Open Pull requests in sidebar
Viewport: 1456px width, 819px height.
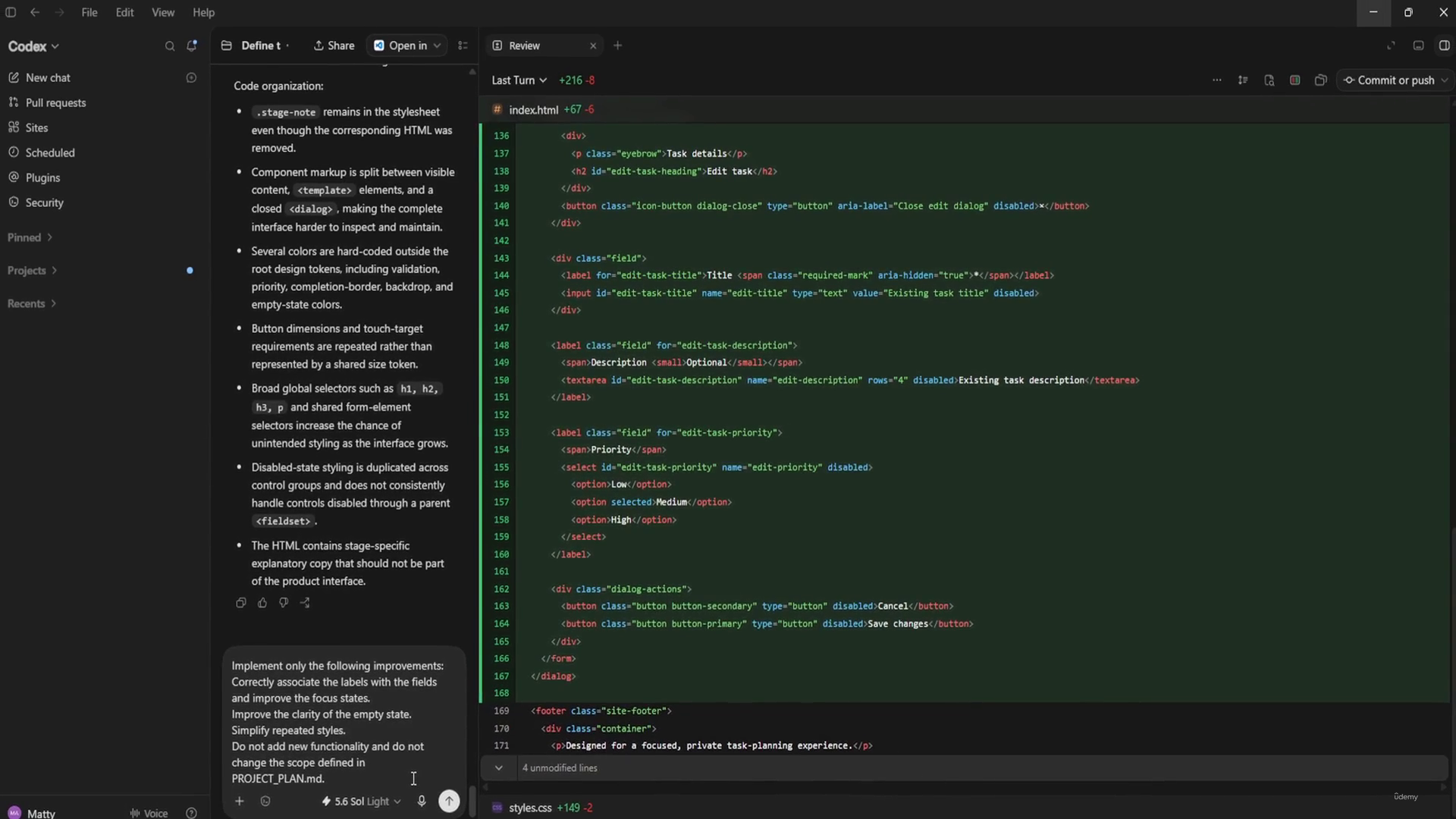tap(55, 103)
